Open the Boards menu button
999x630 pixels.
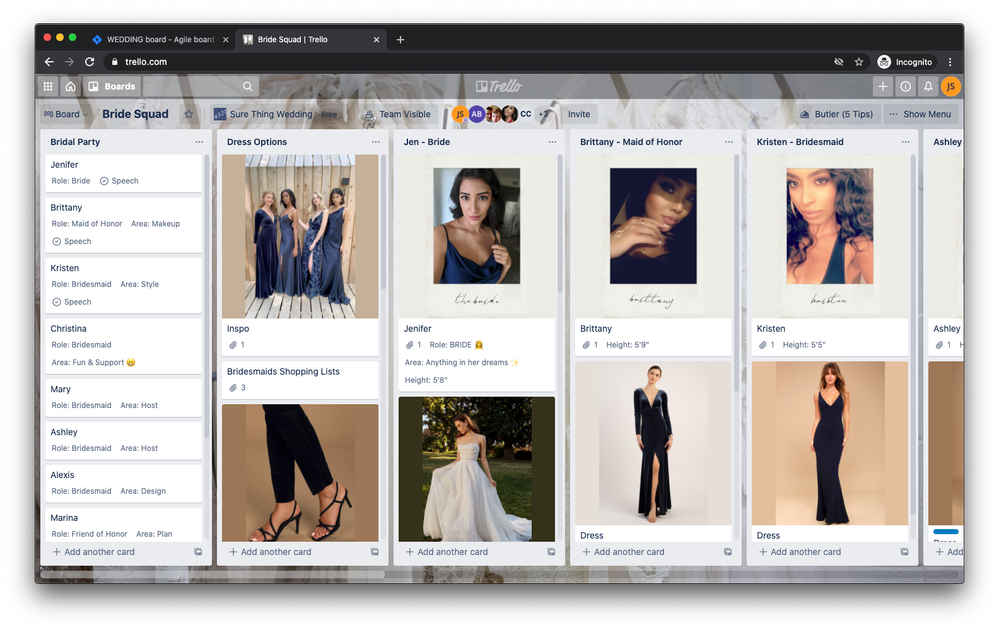click(x=111, y=86)
